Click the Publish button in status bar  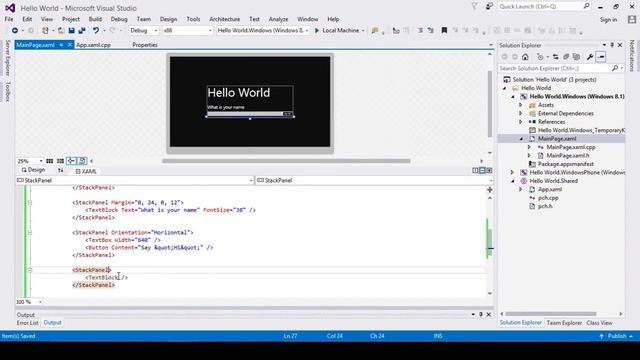616,336
